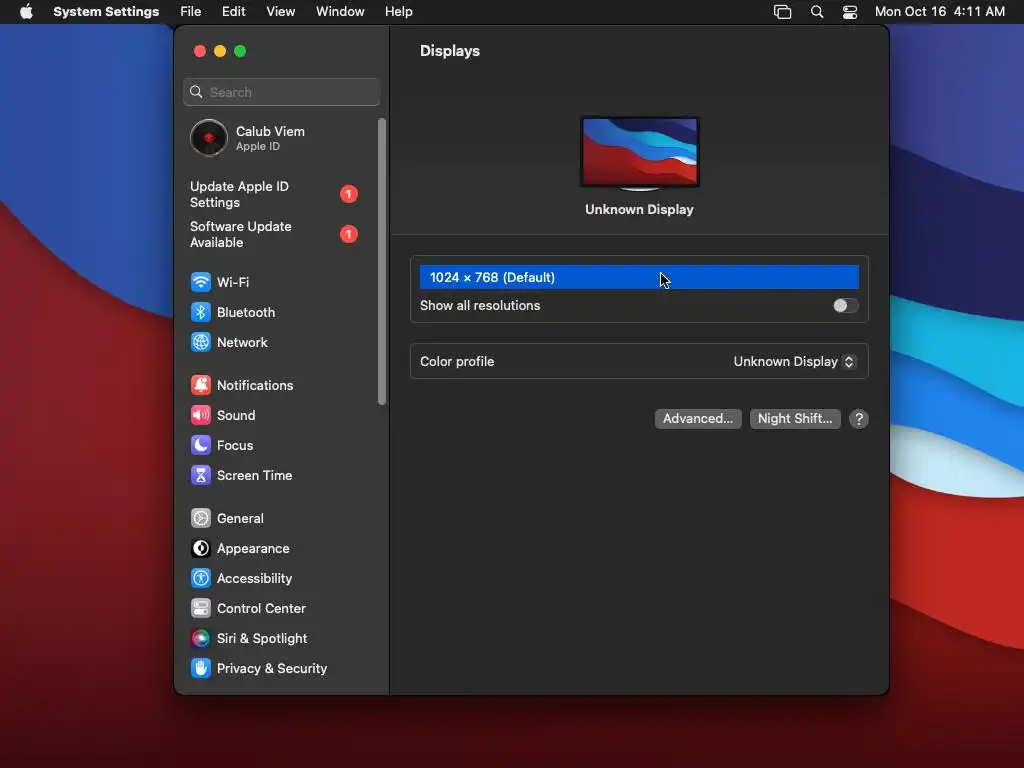
Task: Select the Bluetooth icon in sidebar
Action: click(200, 312)
